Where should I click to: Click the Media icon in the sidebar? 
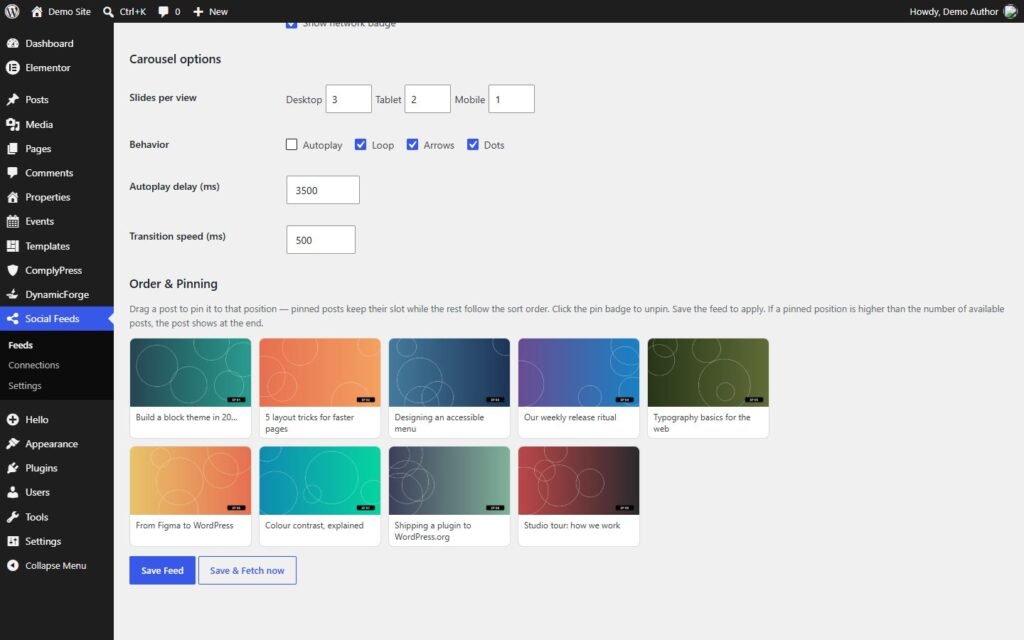click(x=12, y=124)
